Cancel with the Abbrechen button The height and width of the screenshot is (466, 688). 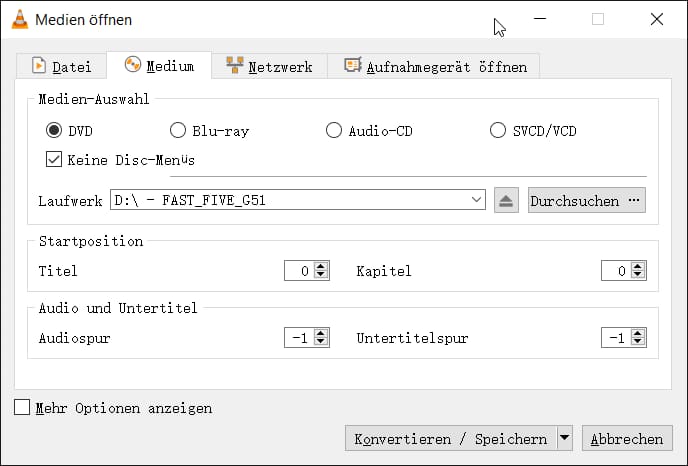627,438
